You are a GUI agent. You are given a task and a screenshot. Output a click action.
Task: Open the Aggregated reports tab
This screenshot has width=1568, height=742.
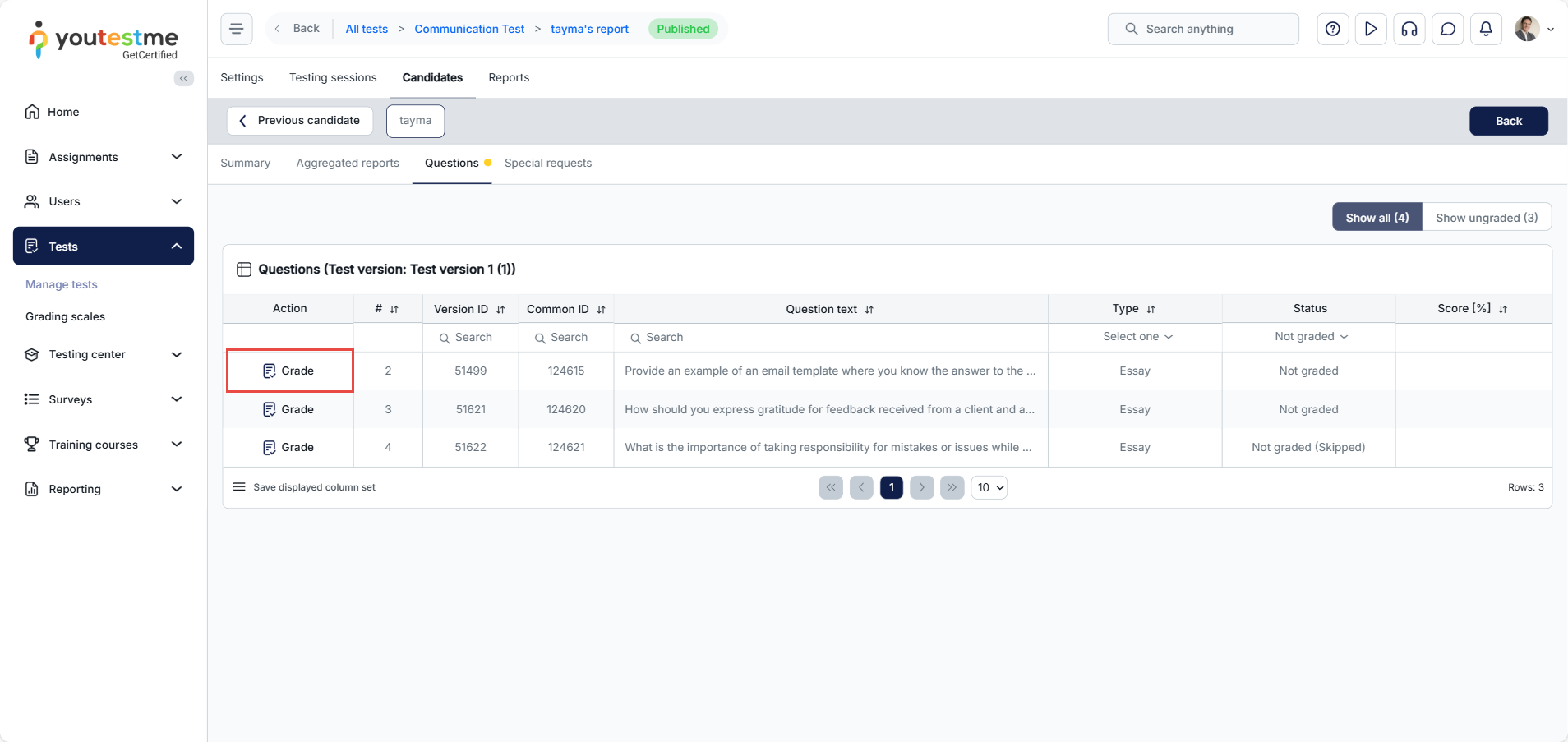pyautogui.click(x=347, y=163)
